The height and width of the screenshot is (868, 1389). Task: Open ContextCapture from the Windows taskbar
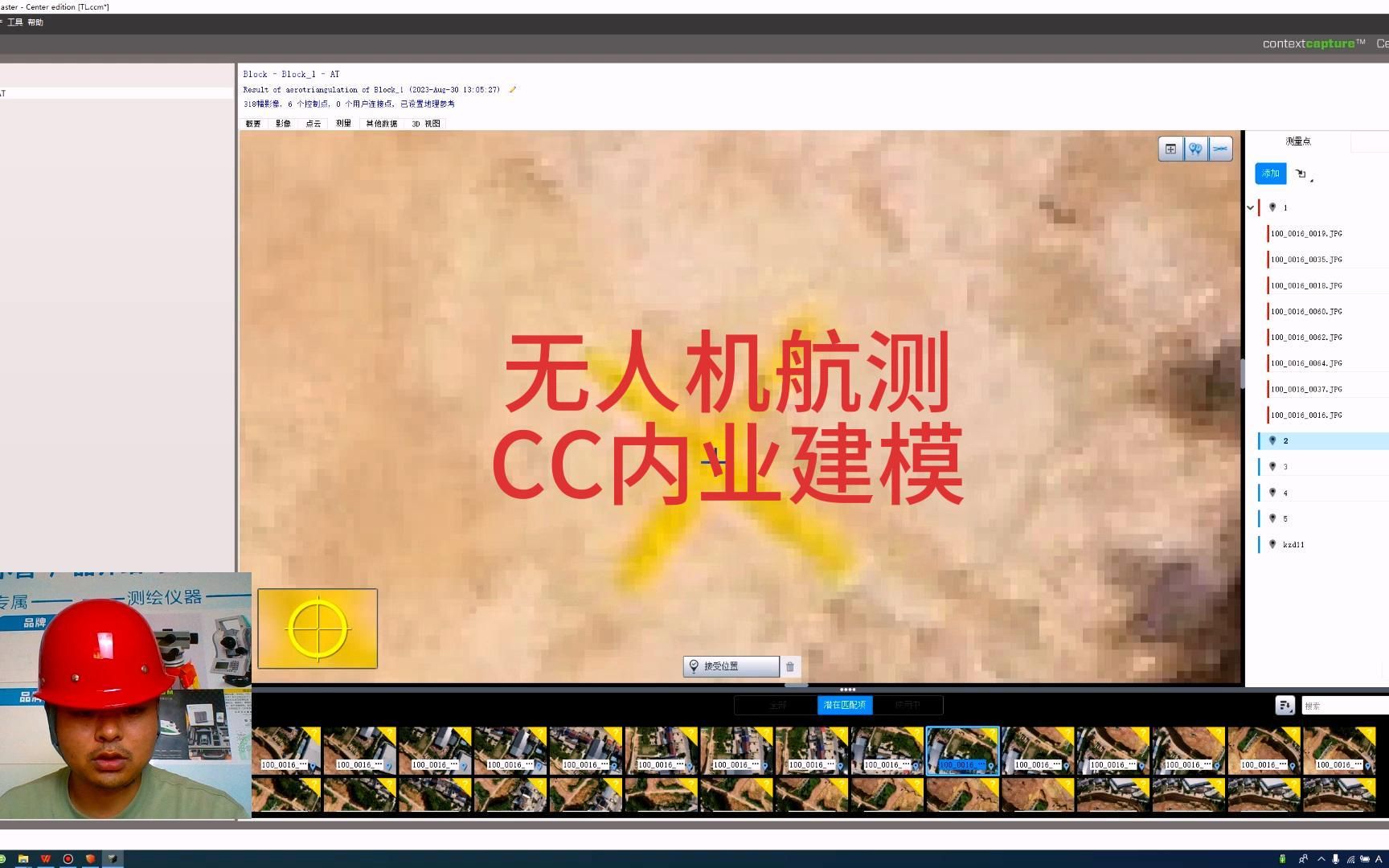[113, 859]
